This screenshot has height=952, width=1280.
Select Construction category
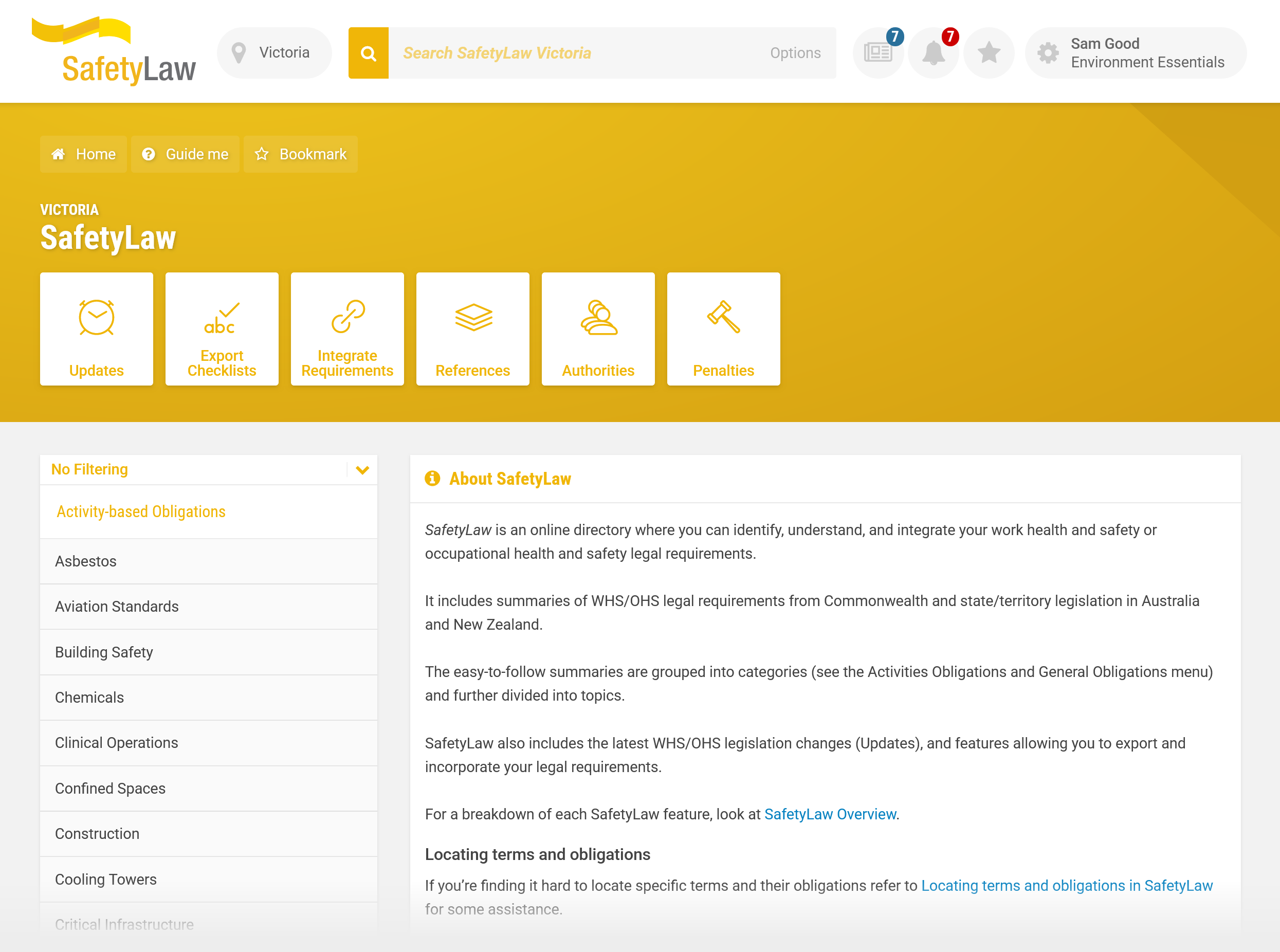209,834
